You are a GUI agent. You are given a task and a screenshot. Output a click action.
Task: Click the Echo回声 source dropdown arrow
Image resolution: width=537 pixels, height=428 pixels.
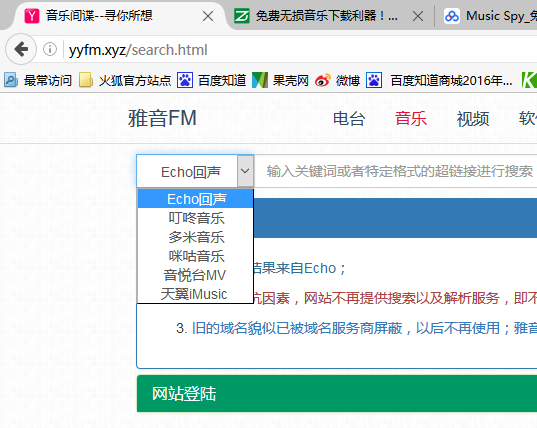pos(245,171)
